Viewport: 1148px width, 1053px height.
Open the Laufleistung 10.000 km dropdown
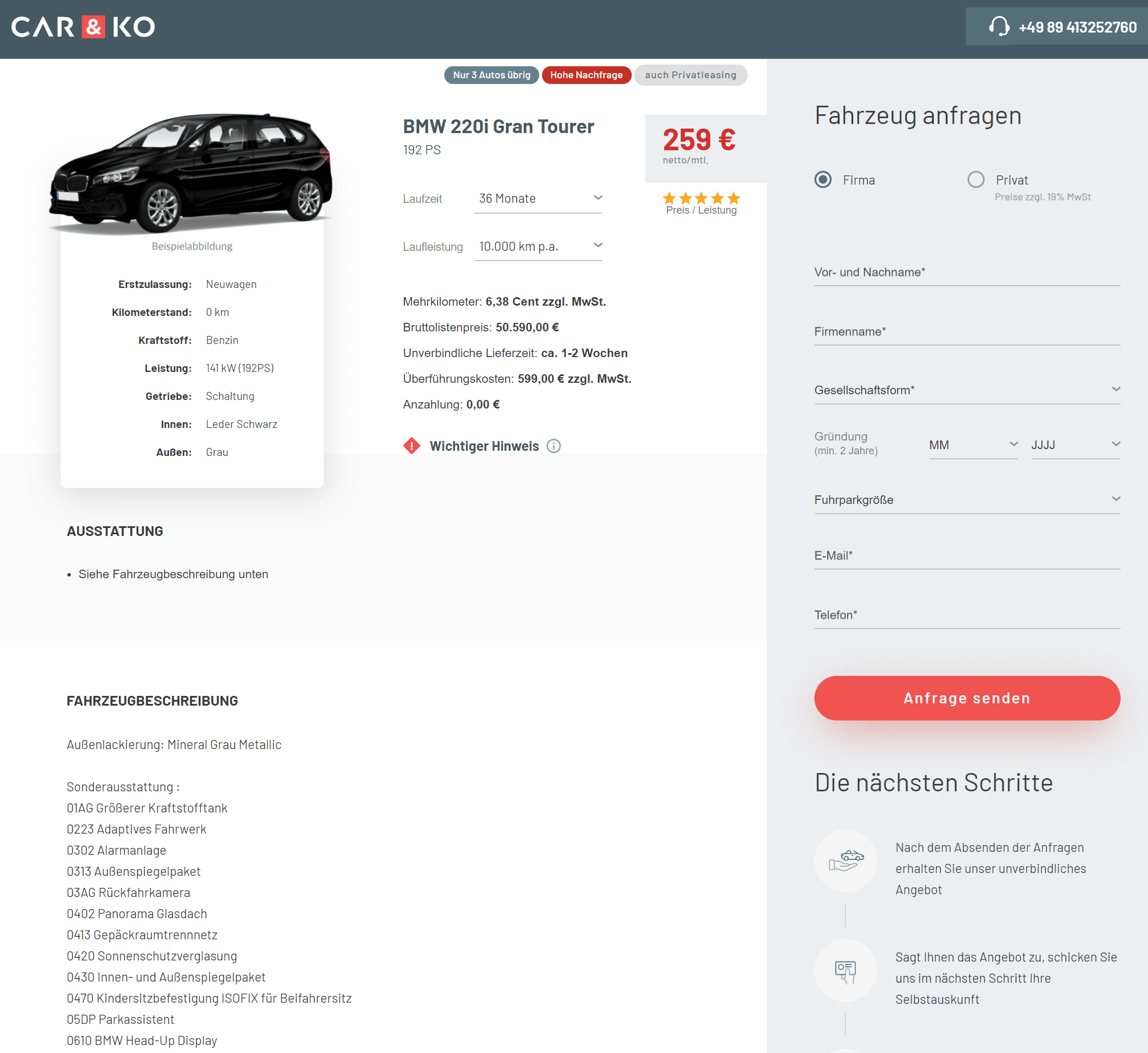538,246
